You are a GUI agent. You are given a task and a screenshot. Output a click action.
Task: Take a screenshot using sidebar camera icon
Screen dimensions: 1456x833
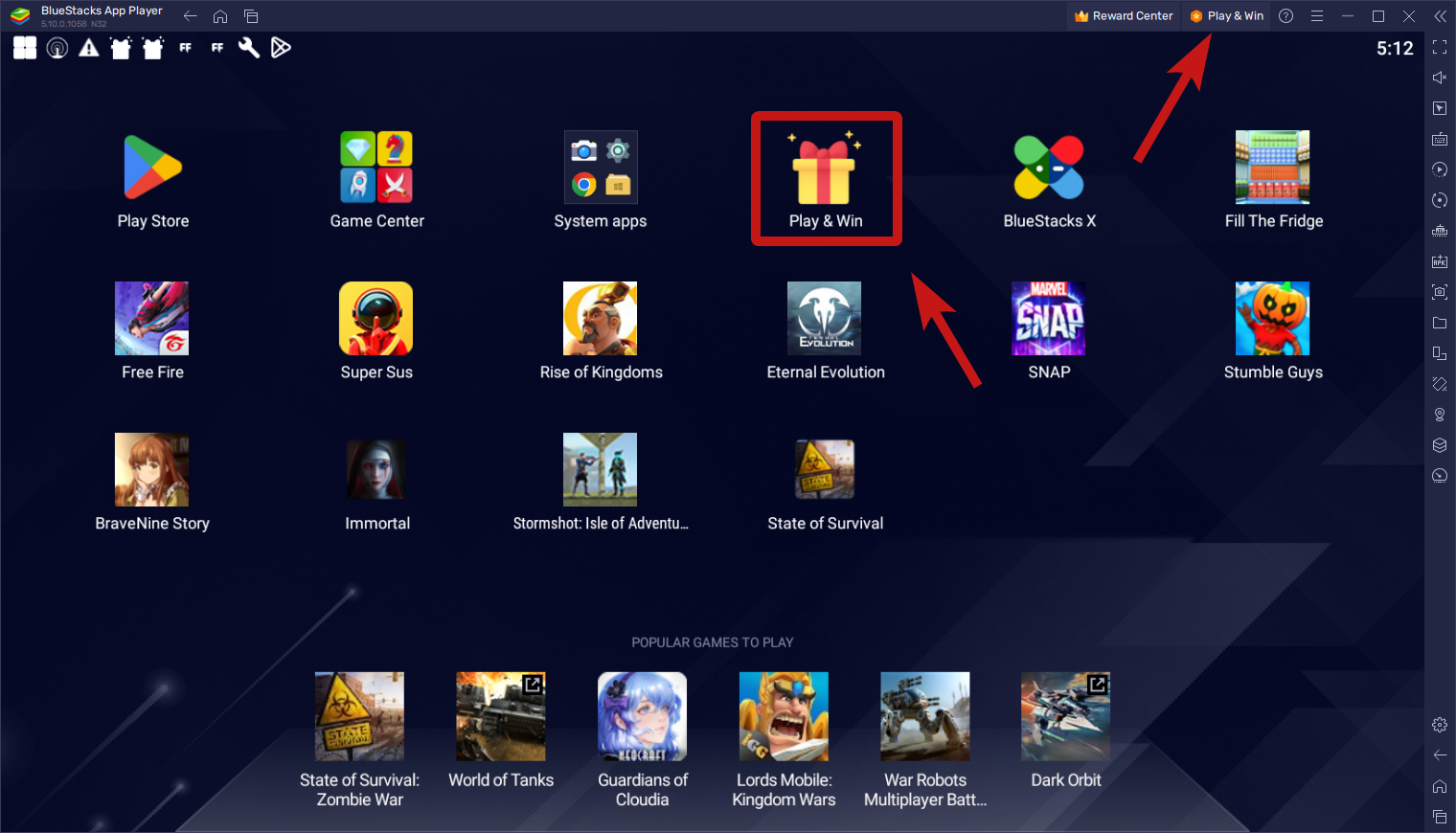tap(1440, 292)
